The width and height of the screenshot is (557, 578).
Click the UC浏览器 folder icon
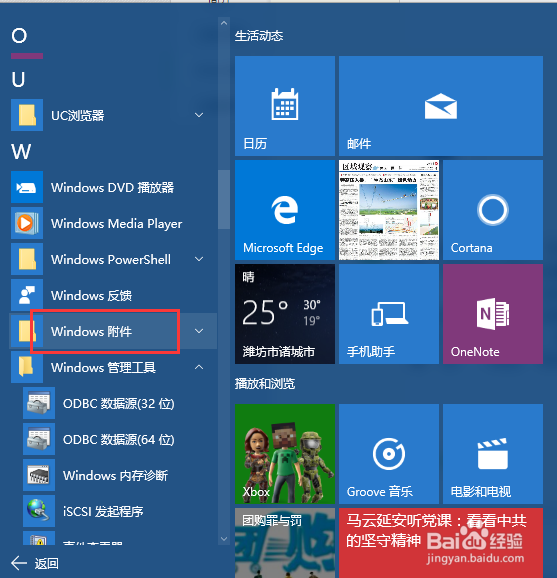coord(27,115)
